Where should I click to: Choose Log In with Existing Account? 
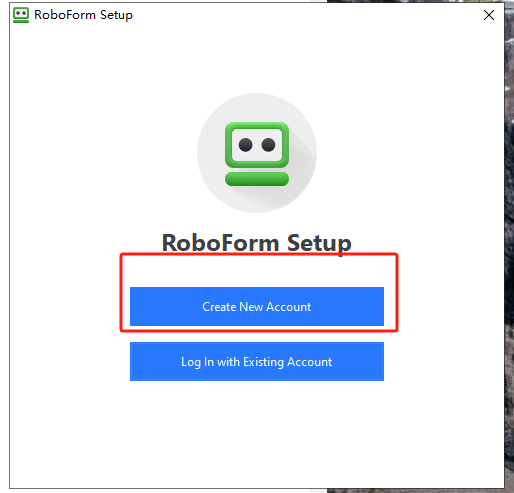pyautogui.click(x=257, y=361)
